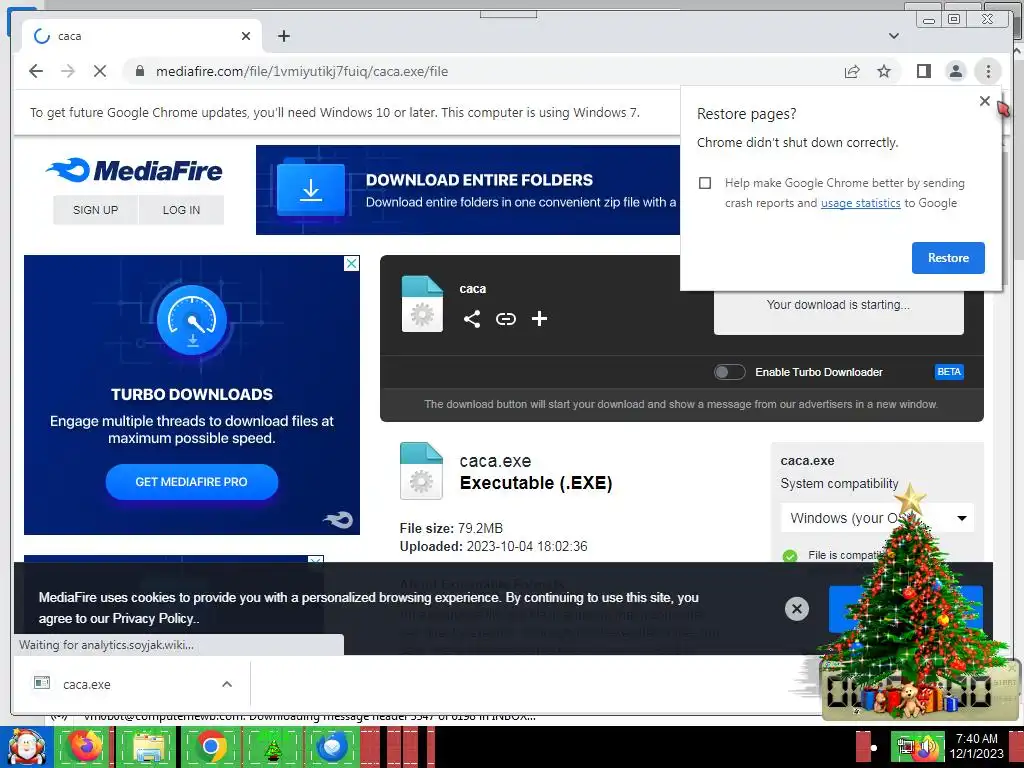Open Chrome three-dot menu
This screenshot has width=1024, height=768.
pyautogui.click(x=988, y=71)
